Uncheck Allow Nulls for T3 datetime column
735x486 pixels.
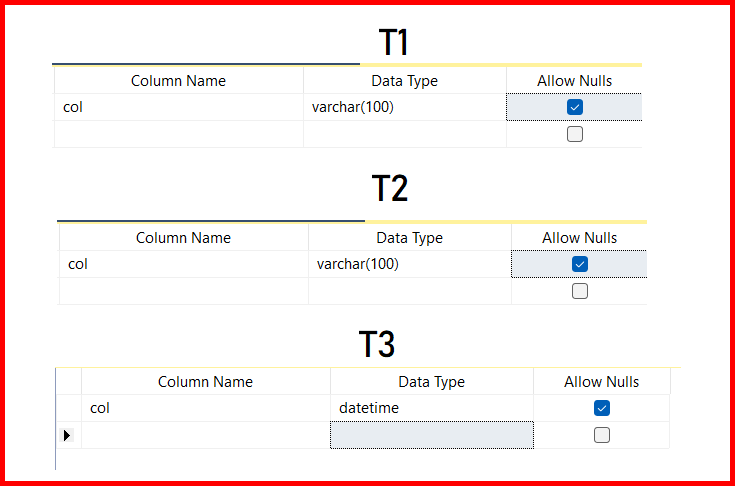pos(602,408)
